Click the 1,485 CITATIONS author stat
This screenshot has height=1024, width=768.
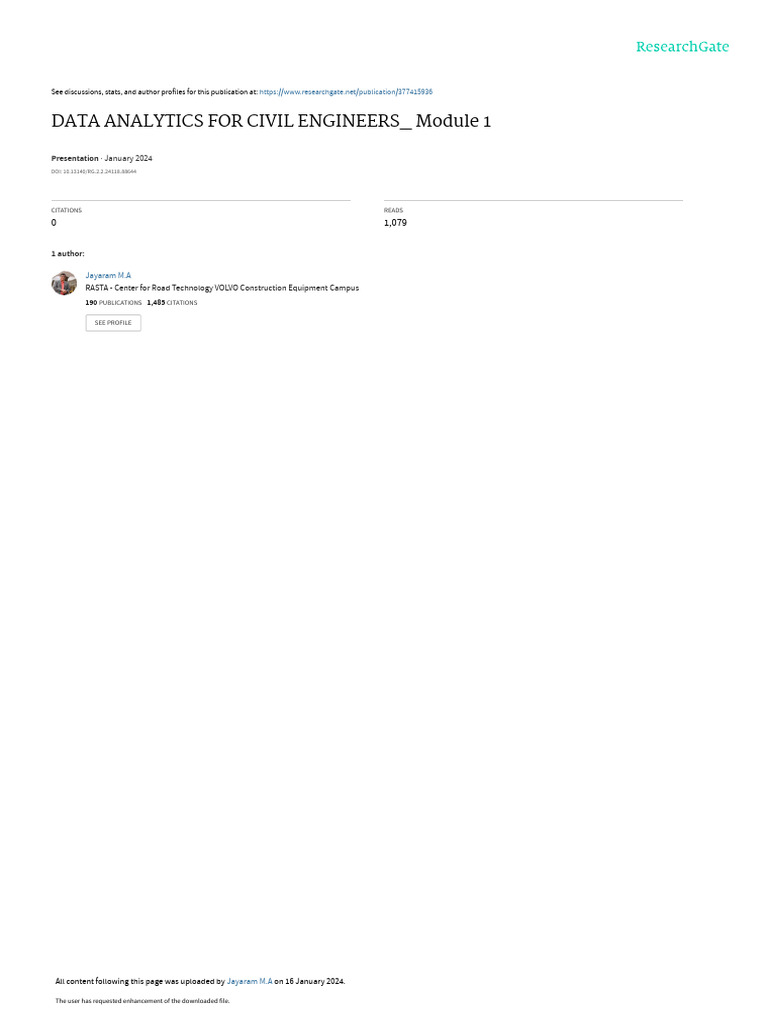(172, 303)
